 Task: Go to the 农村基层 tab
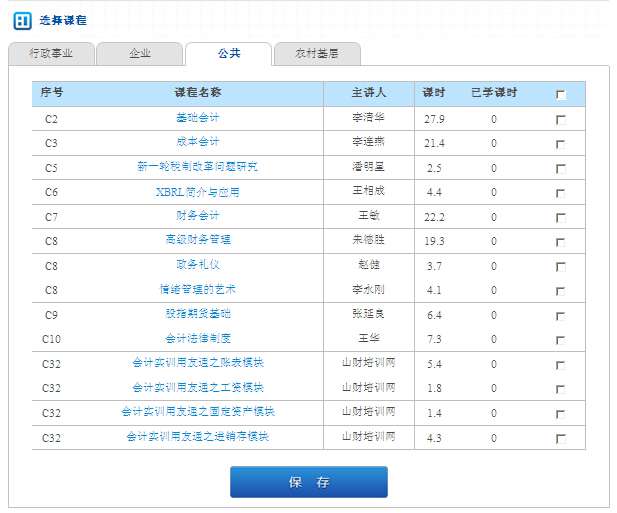[x=318, y=54]
